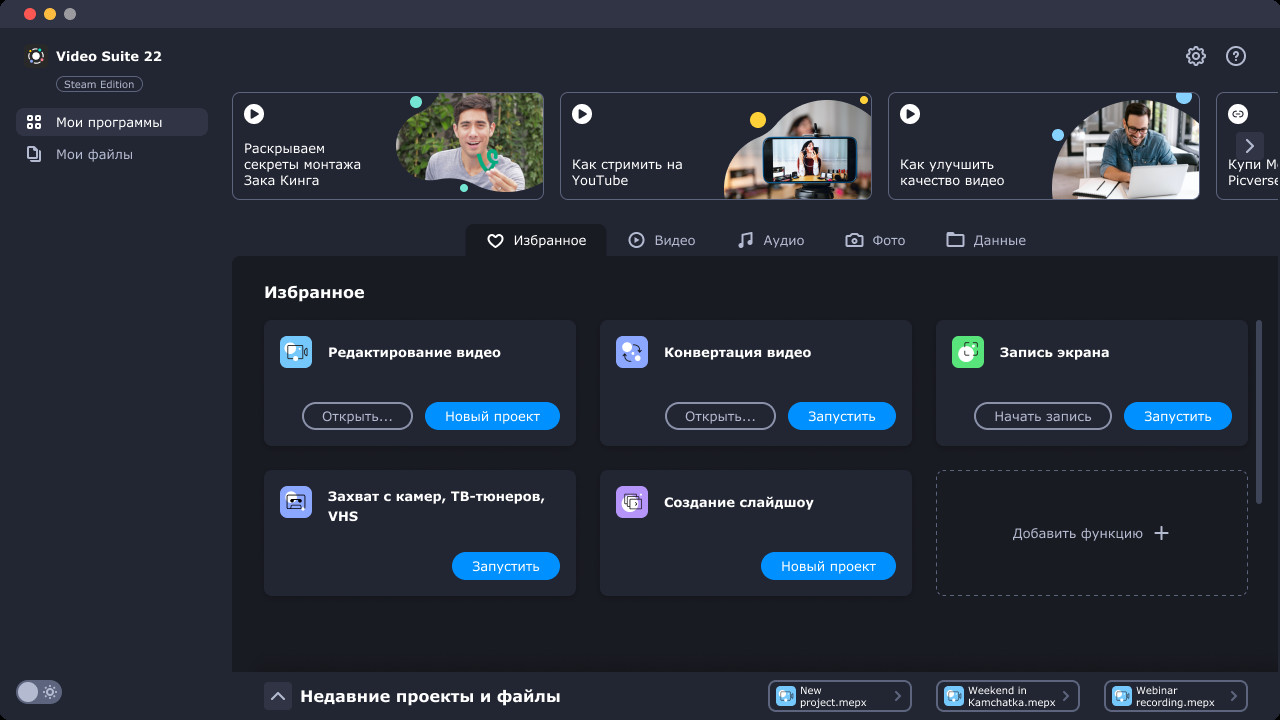Click the camera capture app icon
The image size is (1280, 720).
coord(296,502)
